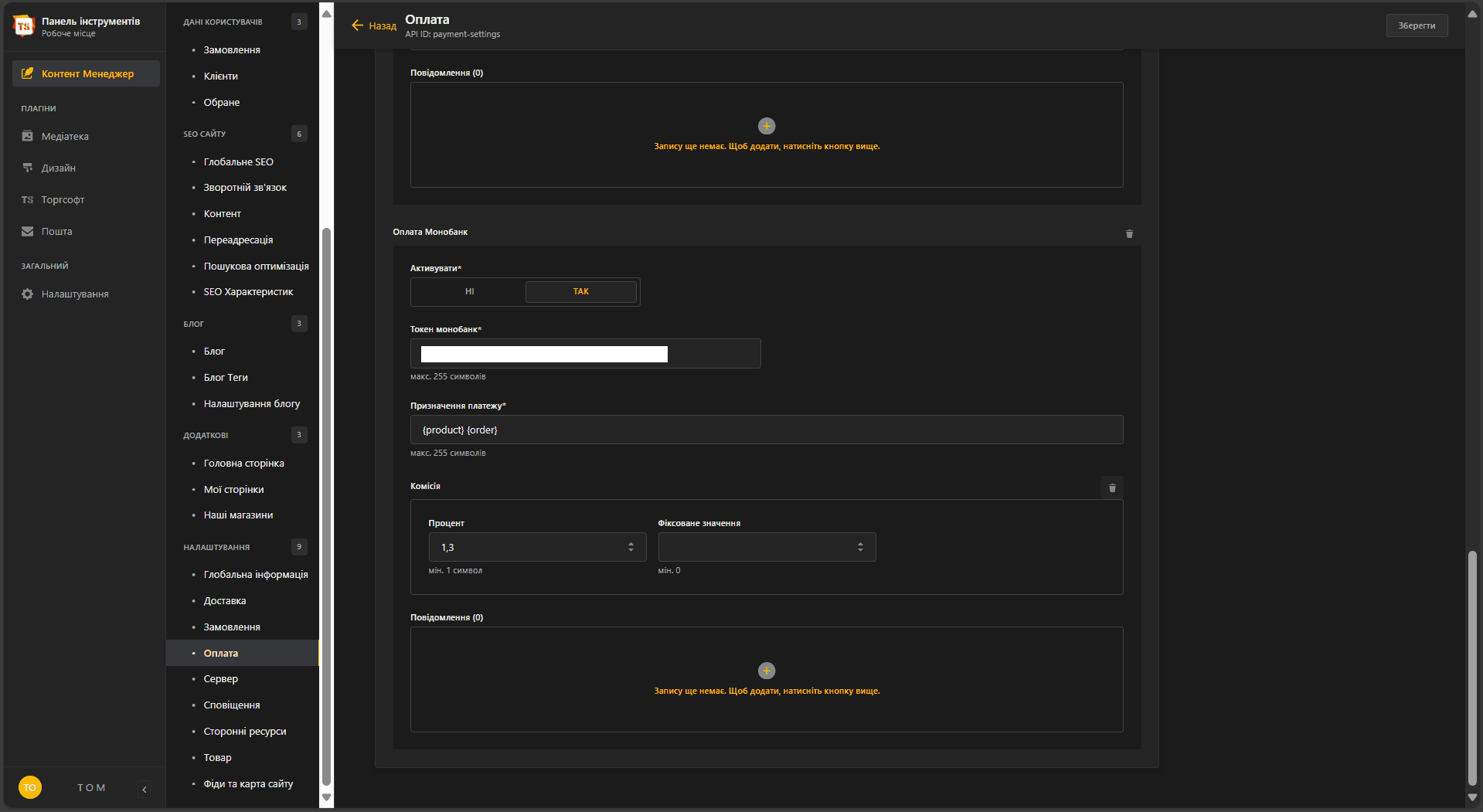The width and height of the screenshot is (1483, 812).
Task: Go back using the Назад link
Action: click(374, 25)
